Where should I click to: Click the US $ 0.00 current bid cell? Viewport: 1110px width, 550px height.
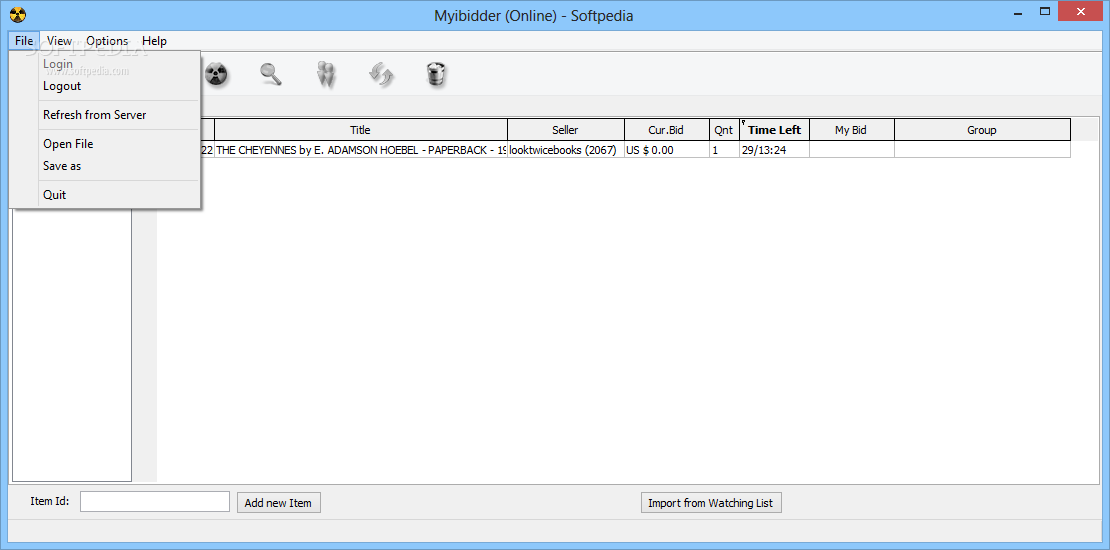(667, 149)
